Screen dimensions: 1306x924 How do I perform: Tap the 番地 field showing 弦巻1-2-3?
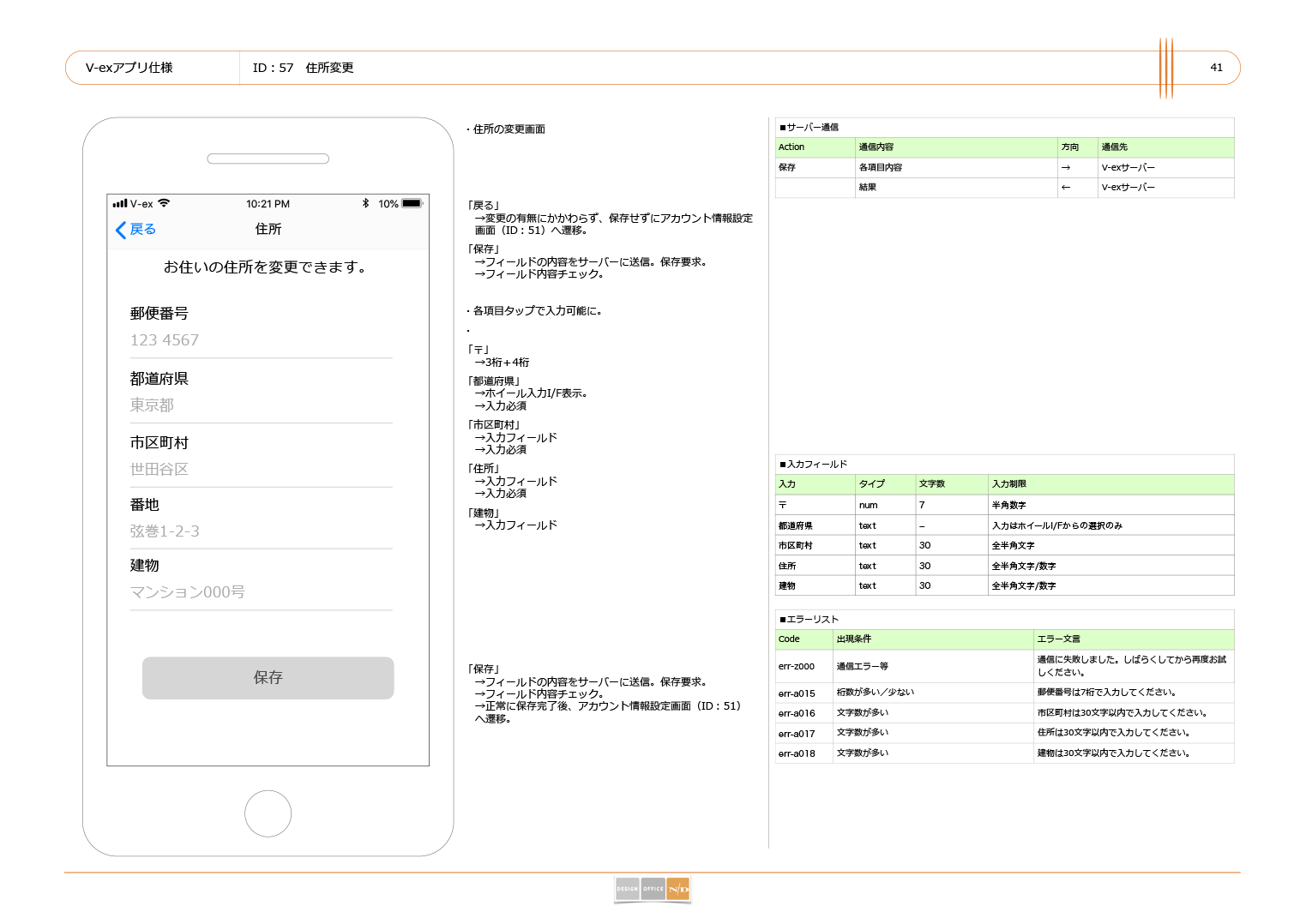tap(261, 531)
